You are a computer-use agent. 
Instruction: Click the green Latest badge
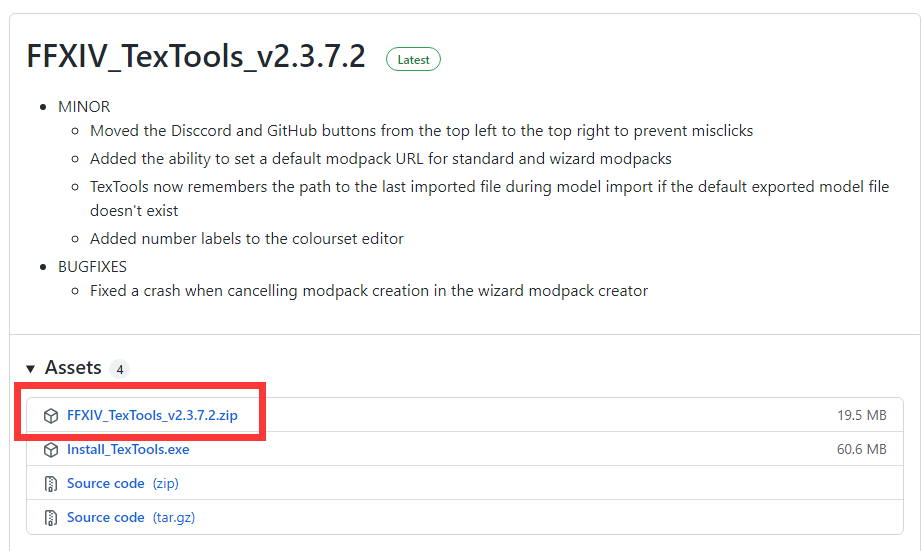413,59
